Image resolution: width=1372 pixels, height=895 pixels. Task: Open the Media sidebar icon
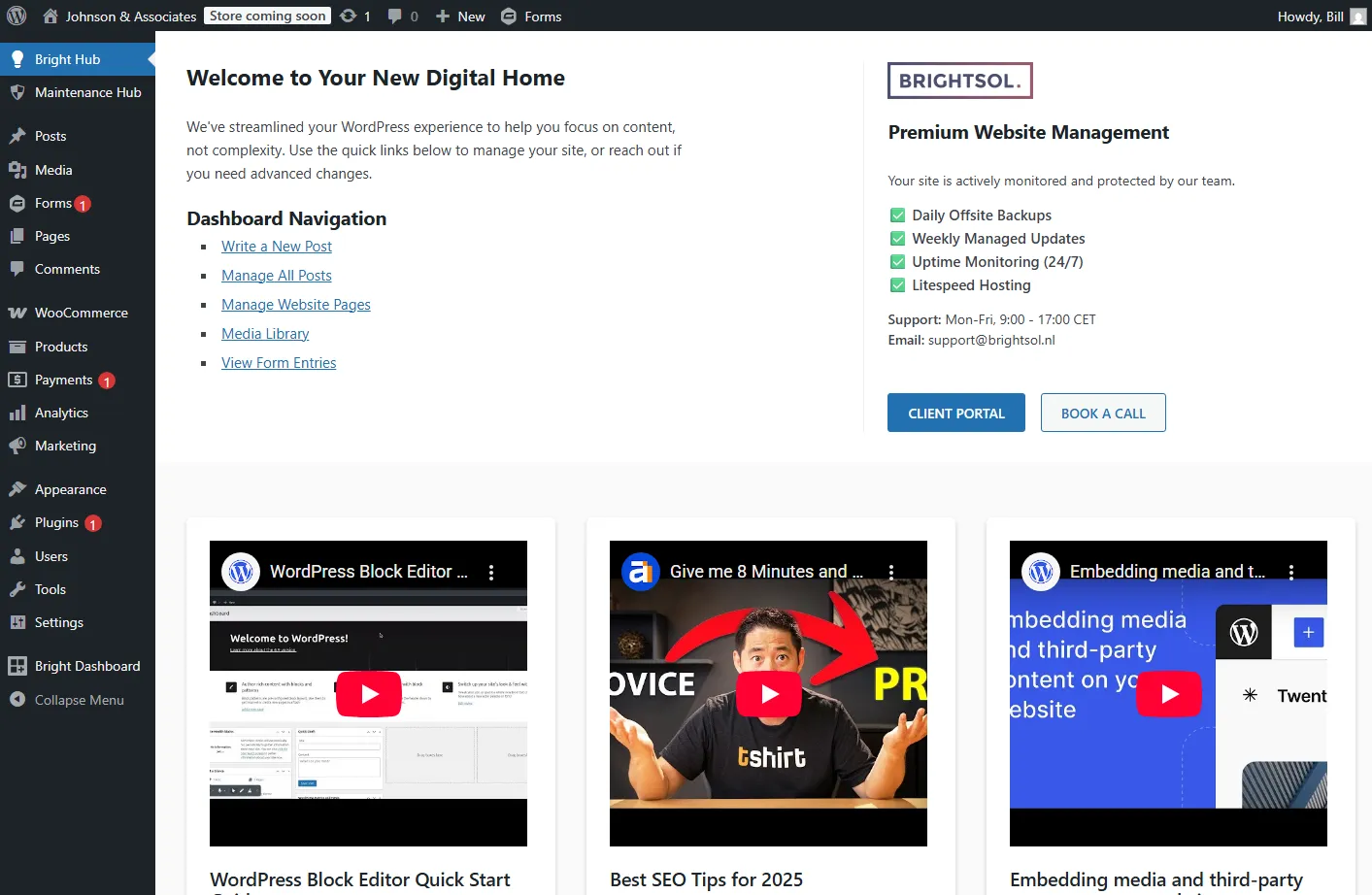tap(17, 170)
